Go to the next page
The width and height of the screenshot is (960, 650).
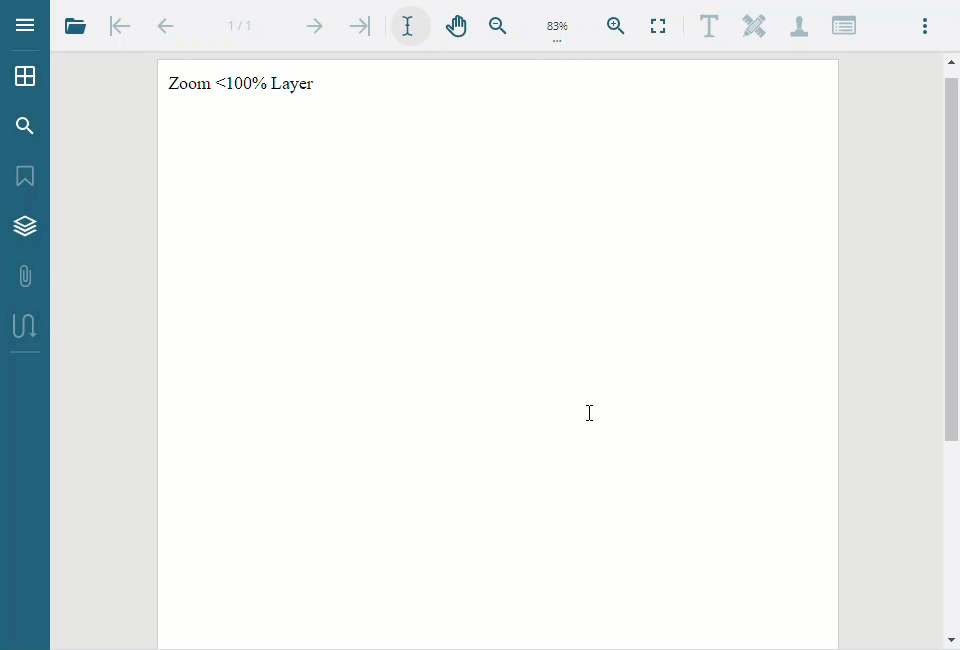(314, 26)
